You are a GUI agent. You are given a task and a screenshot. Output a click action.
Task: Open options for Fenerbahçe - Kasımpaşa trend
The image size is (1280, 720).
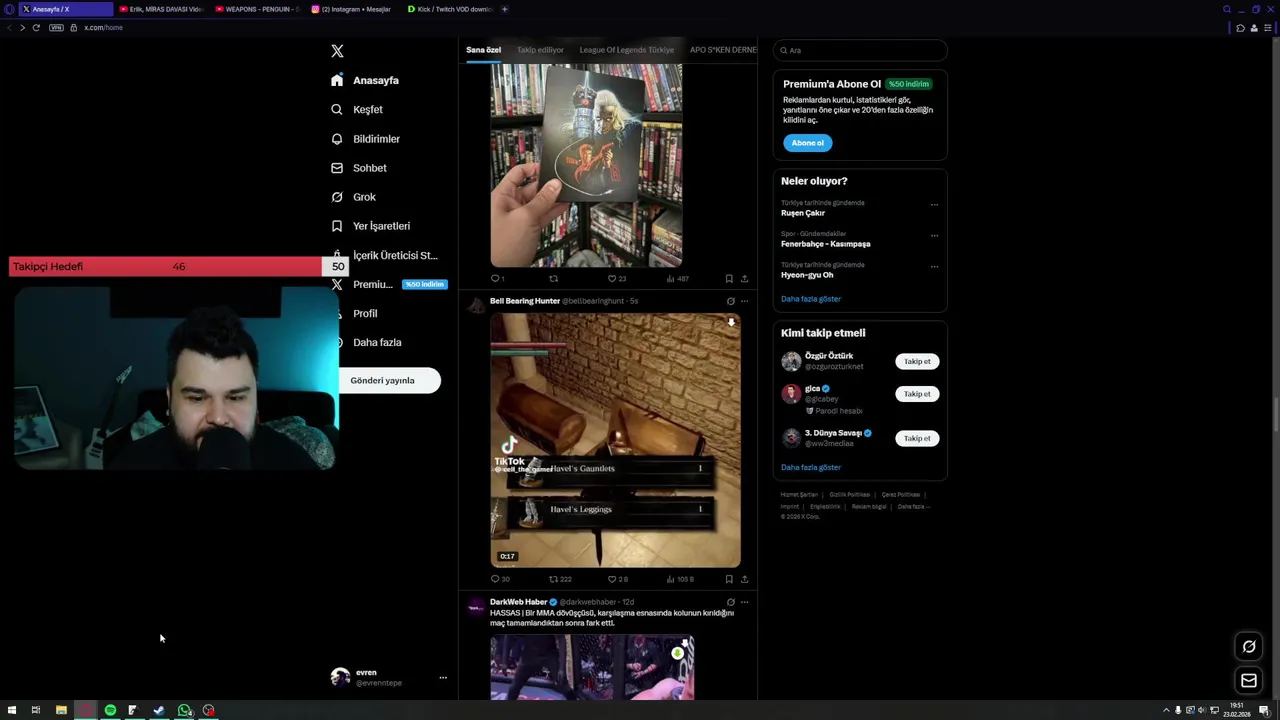point(934,236)
